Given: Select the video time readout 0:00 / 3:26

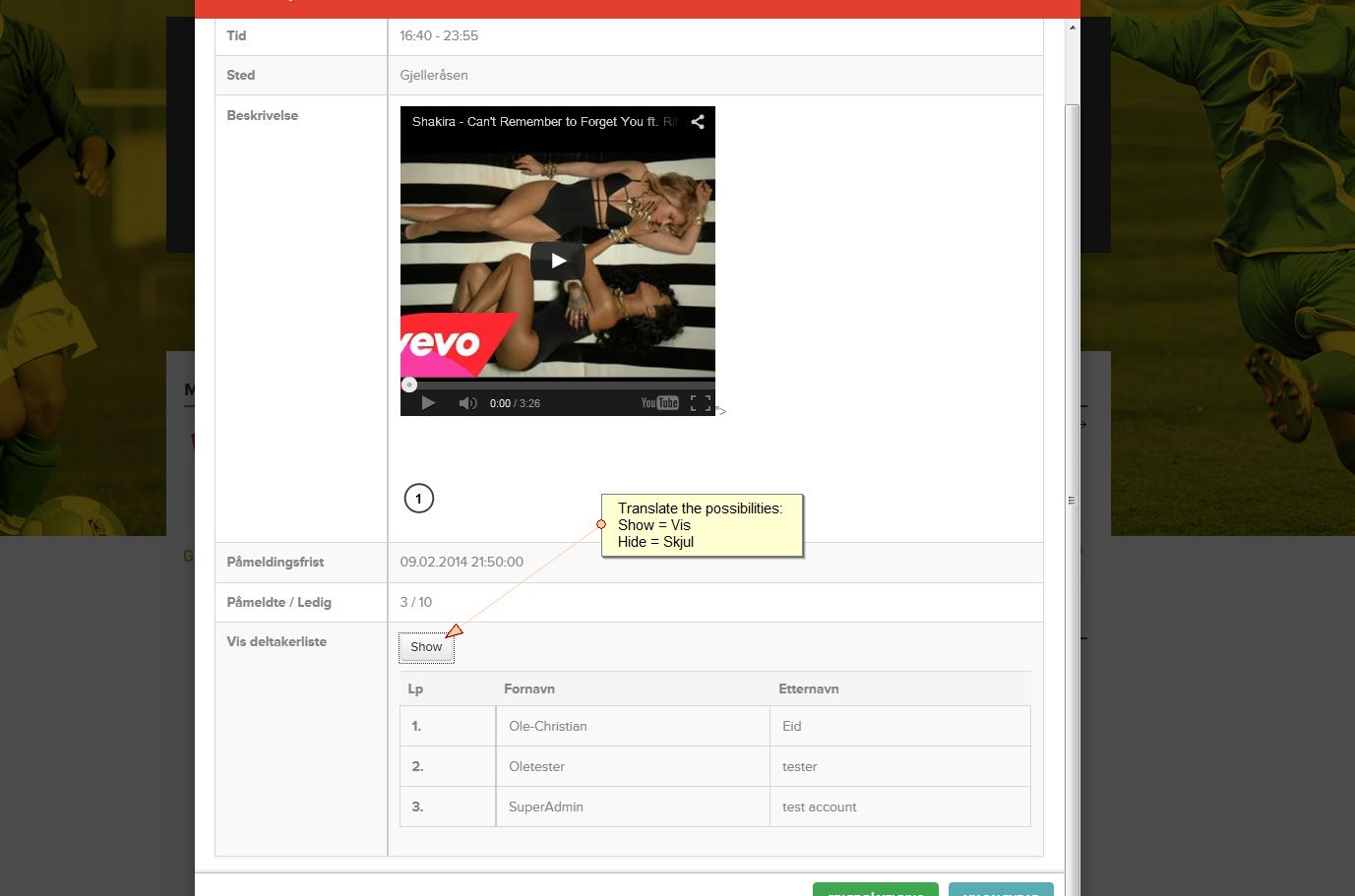Looking at the screenshot, I should pos(515,403).
